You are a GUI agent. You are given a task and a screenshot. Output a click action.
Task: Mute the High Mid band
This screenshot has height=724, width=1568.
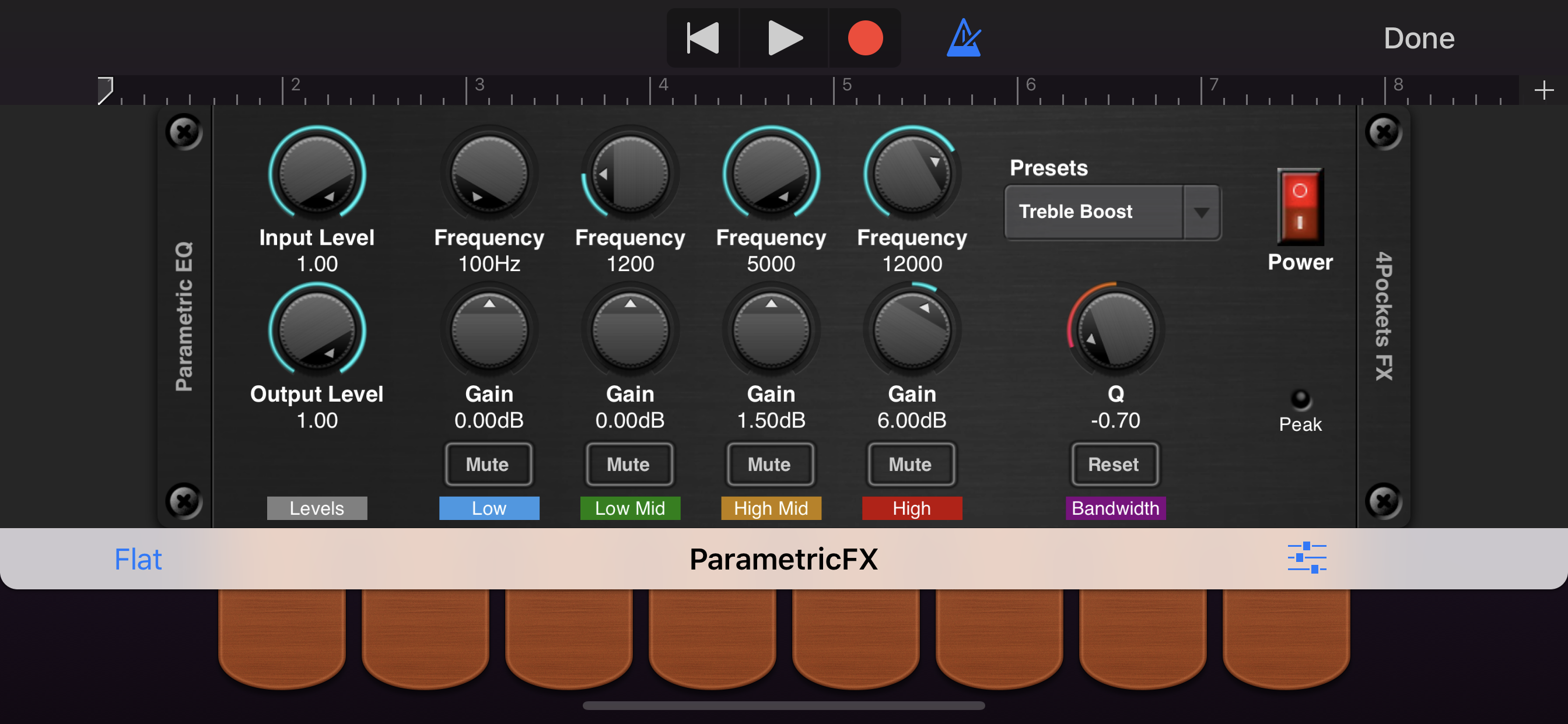[769, 464]
